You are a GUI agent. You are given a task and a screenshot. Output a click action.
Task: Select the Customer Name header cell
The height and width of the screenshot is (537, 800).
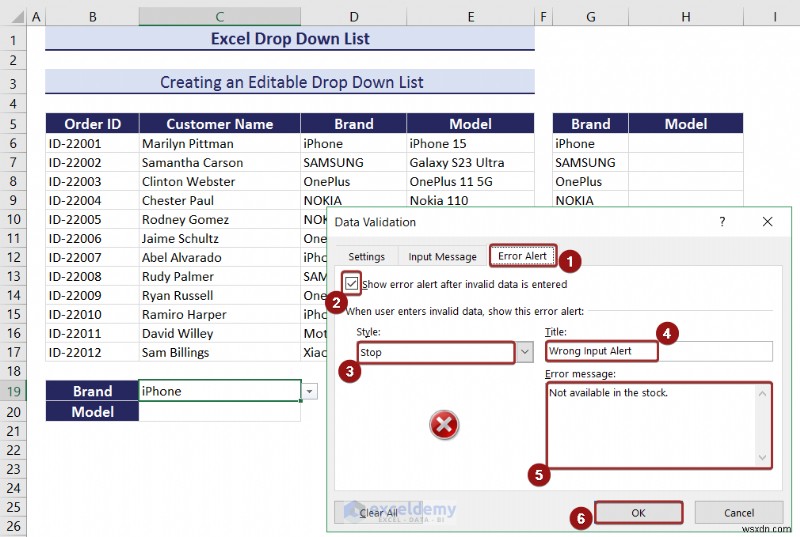[219, 124]
